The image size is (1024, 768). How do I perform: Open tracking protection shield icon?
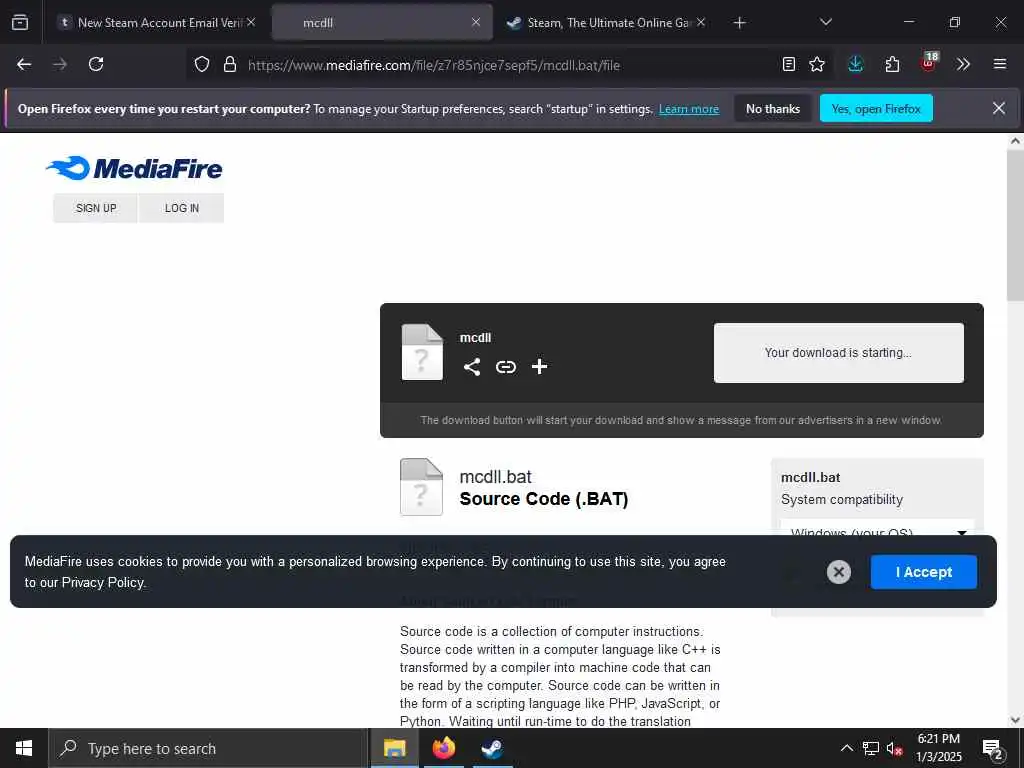[202, 64]
